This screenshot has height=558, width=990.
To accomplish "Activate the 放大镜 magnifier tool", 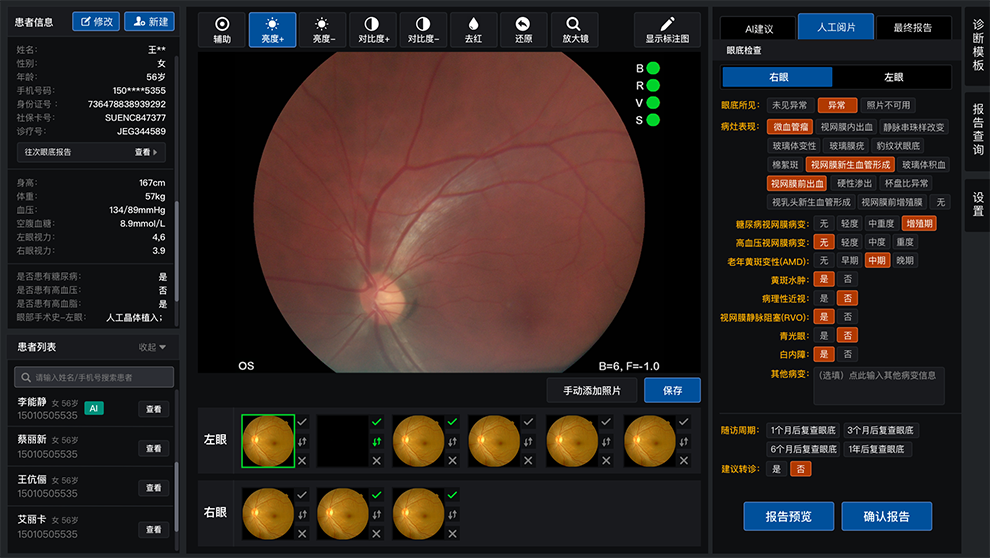I will (x=574, y=30).
